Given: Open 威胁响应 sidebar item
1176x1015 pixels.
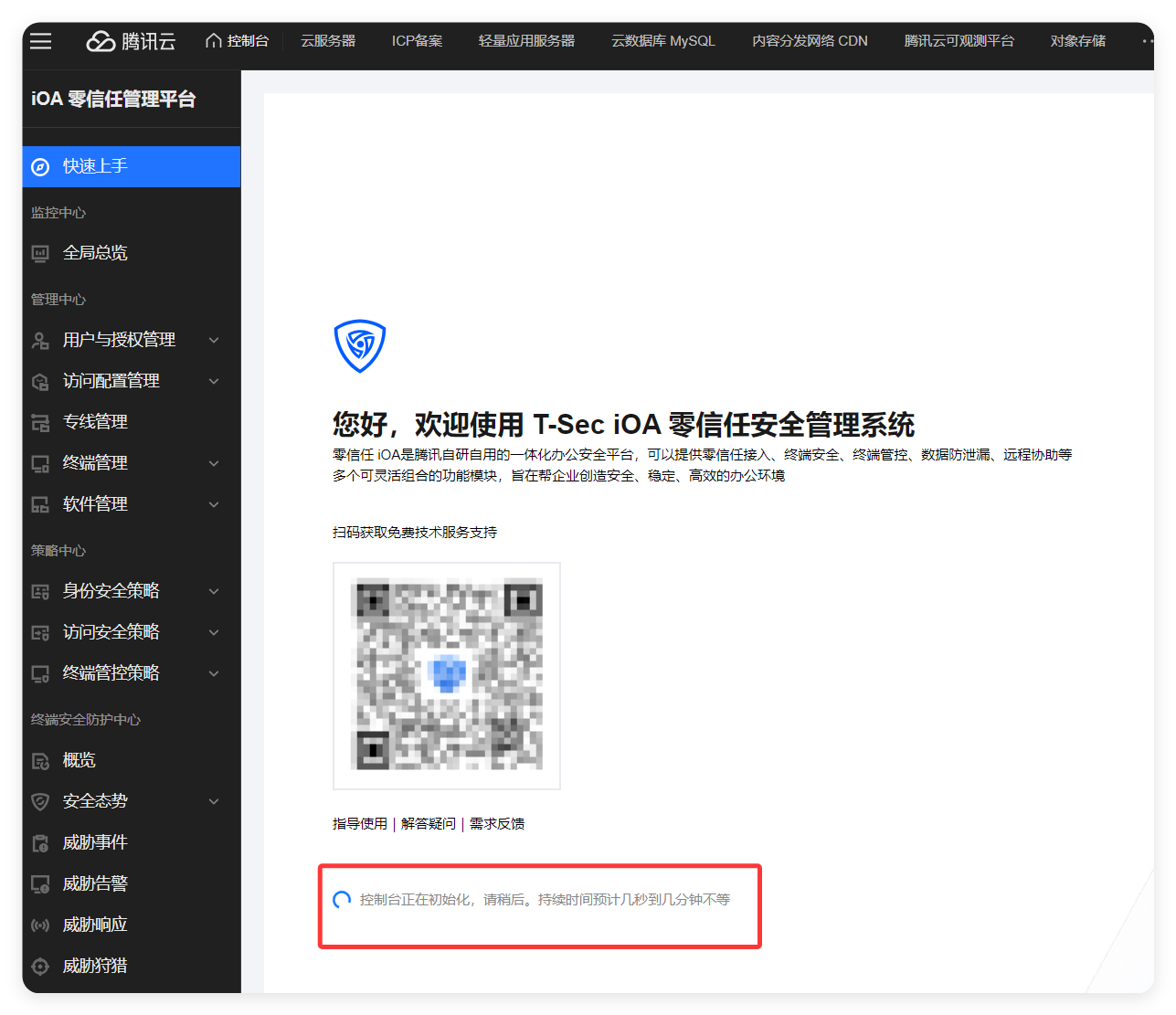Looking at the screenshot, I should coord(132,925).
